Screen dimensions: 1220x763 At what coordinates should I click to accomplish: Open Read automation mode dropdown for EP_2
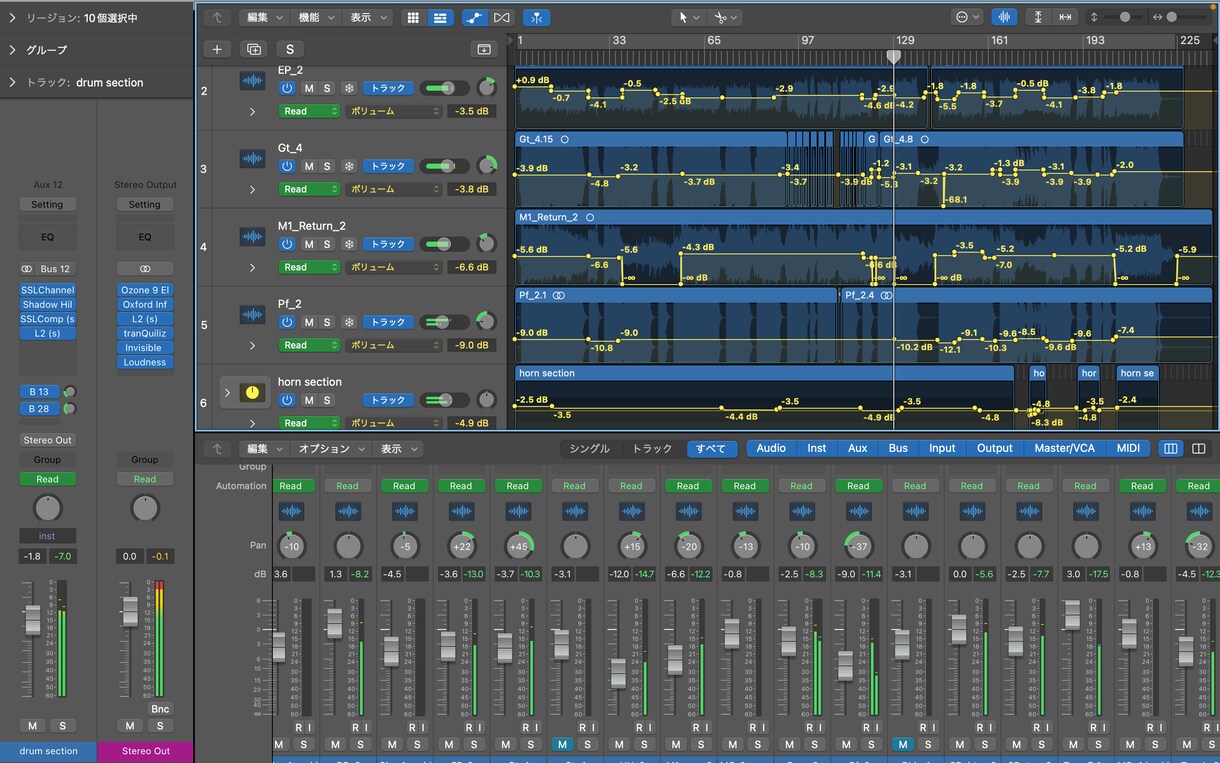coord(309,111)
